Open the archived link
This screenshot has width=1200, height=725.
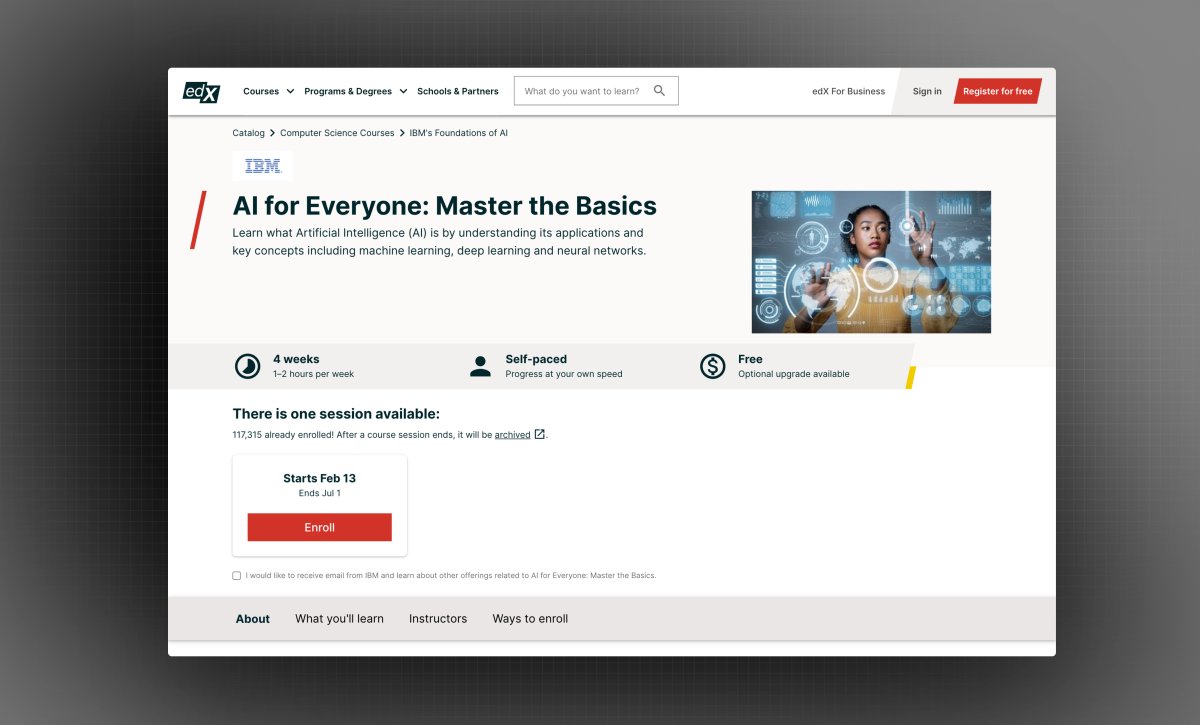(x=512, y=435)
